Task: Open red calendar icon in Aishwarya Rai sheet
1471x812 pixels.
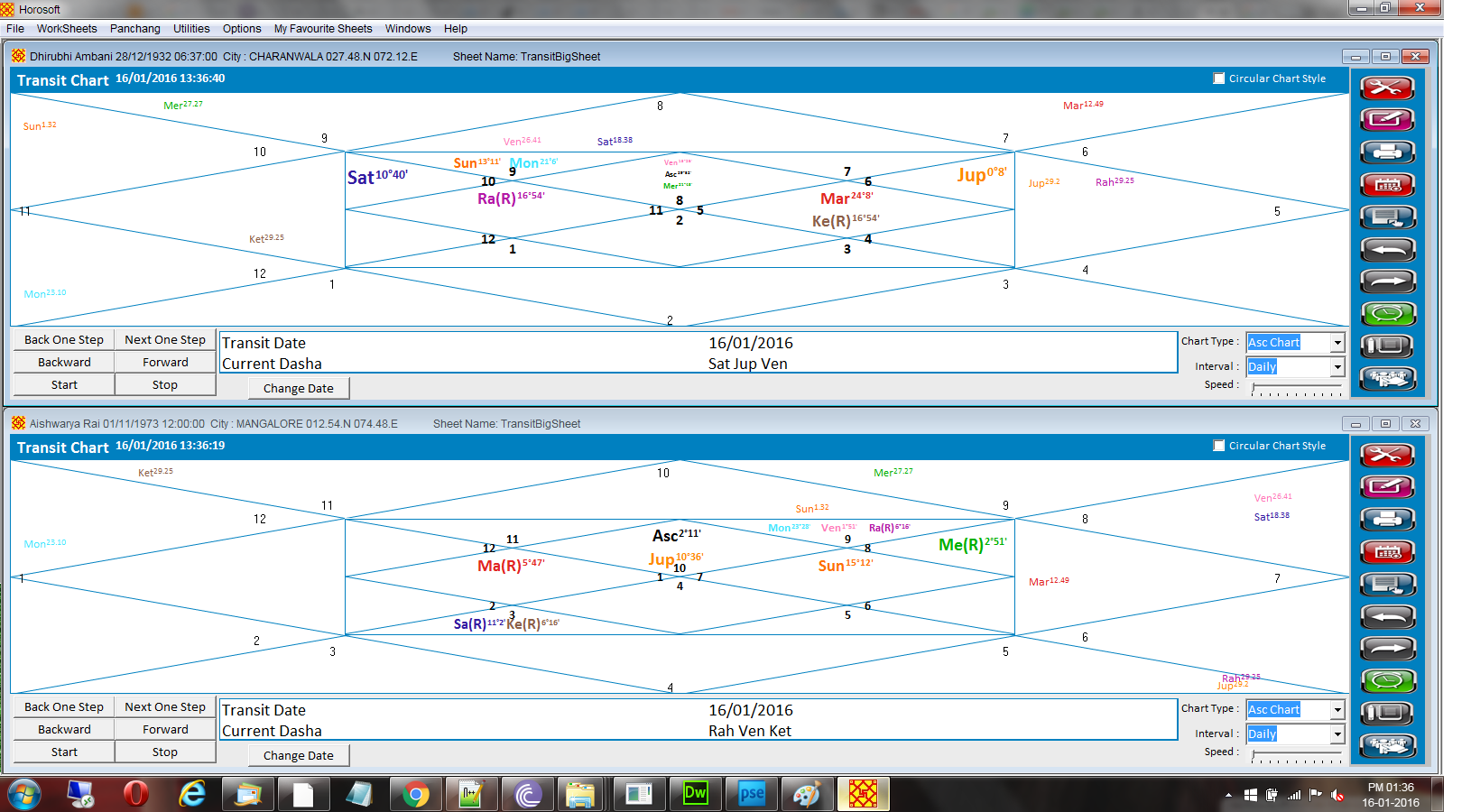Action: (x=1387, y=552)
